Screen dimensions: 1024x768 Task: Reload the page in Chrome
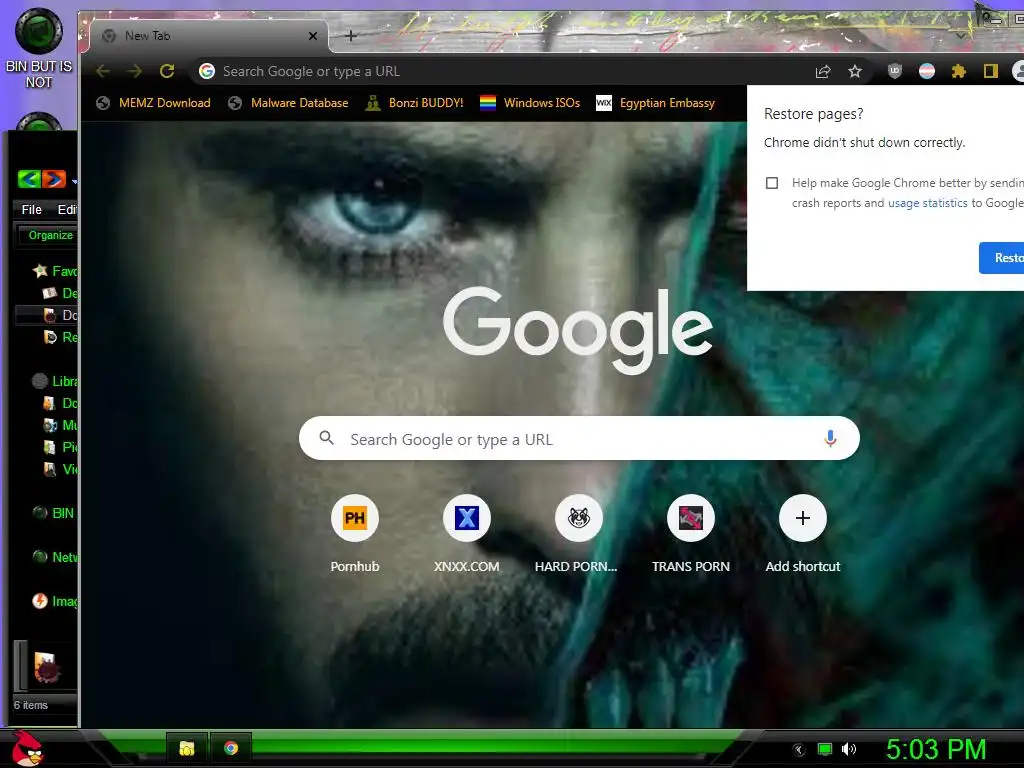tap(167, 71)
